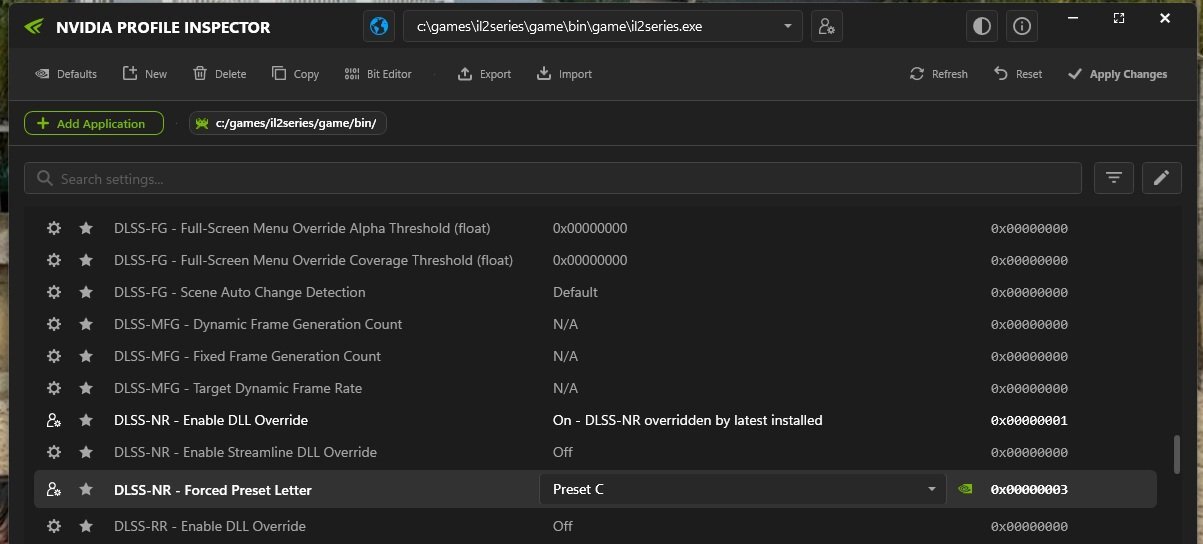Star the Fixed Frame Generation Count setting
1203x544 pixels.
tap(86, 356)
